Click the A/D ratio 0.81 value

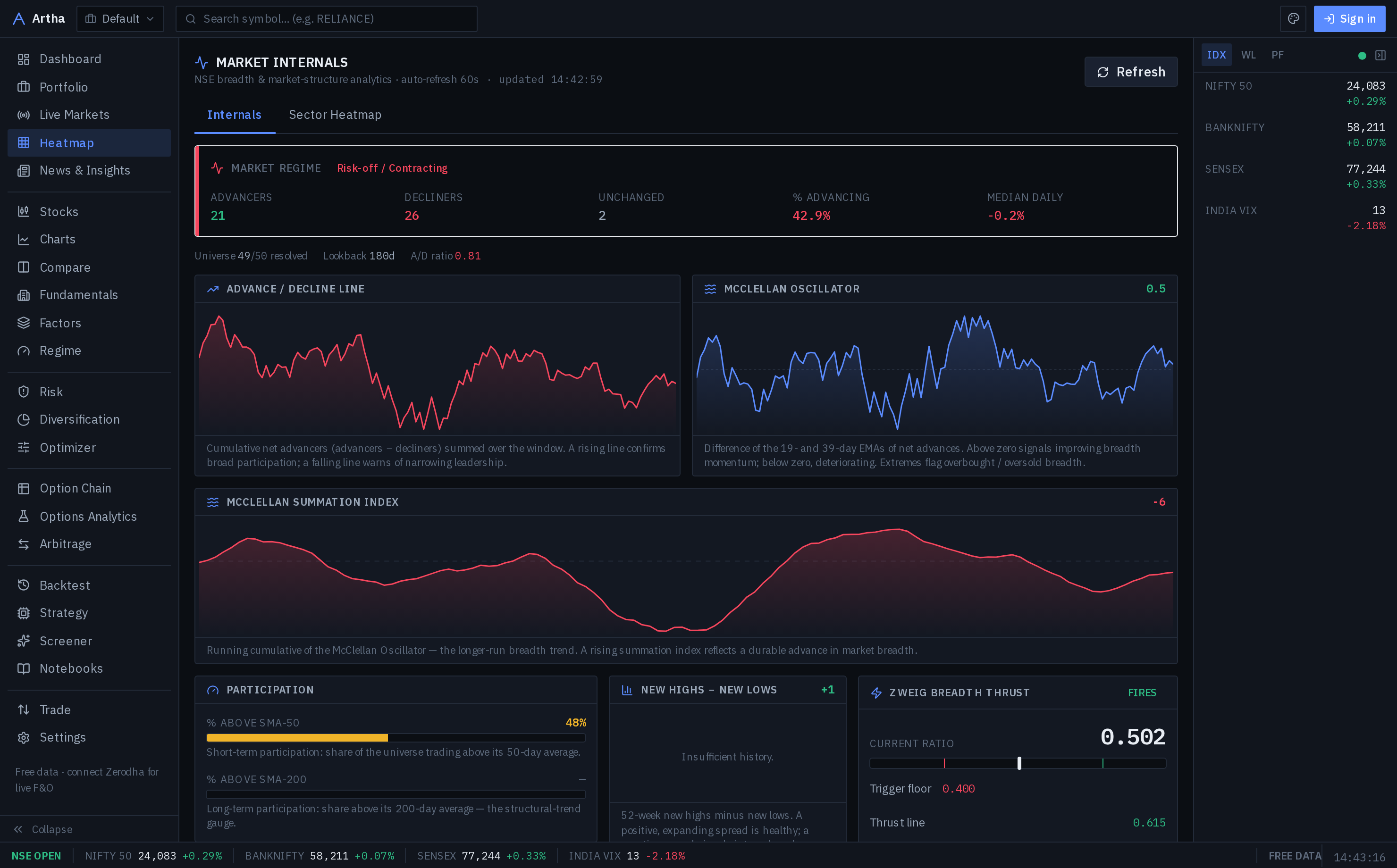coord(468,256)
